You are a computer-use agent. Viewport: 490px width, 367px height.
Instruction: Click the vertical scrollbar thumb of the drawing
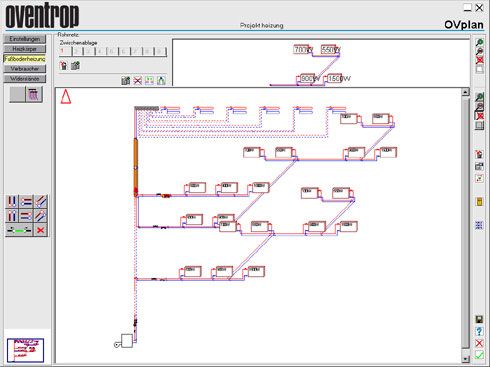[466, 223]
